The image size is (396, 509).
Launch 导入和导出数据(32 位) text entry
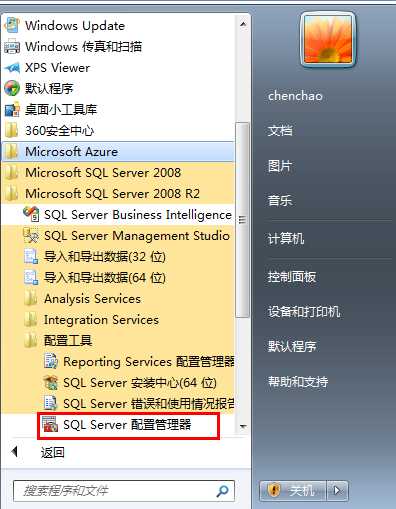(105, 257)
